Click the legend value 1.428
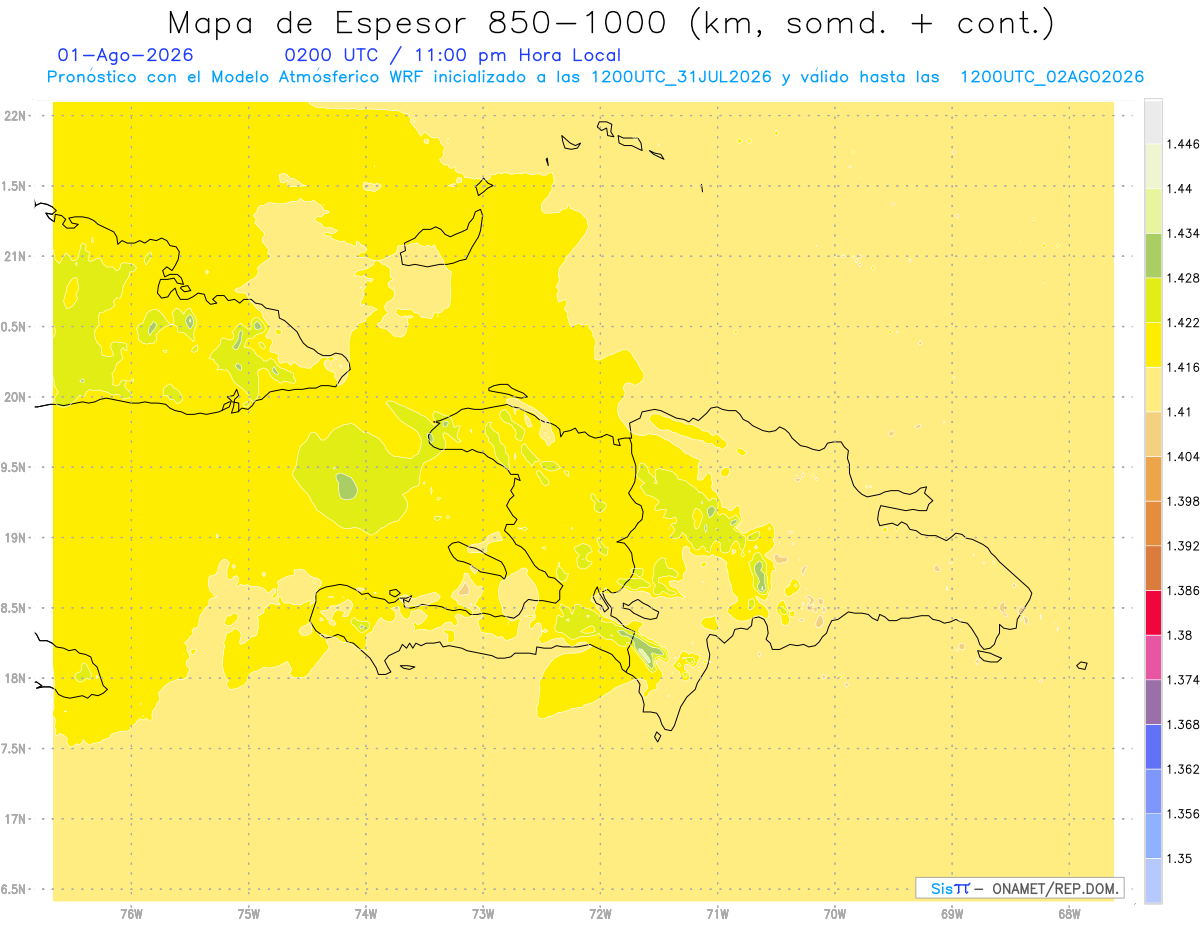The width and height of the screenshot is (1200, 927). coord(1185,278)
